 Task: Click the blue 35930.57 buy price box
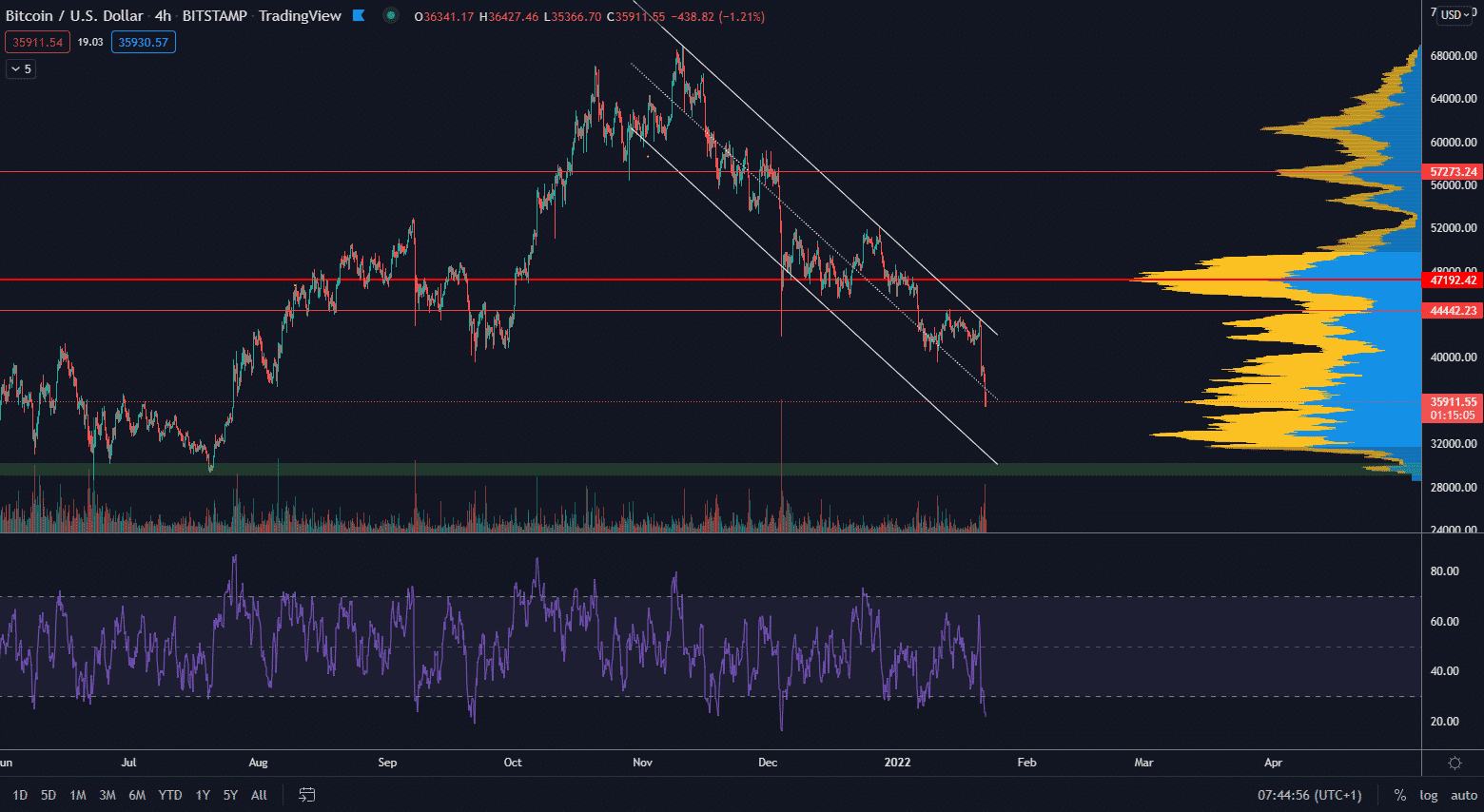coord(143,42)
